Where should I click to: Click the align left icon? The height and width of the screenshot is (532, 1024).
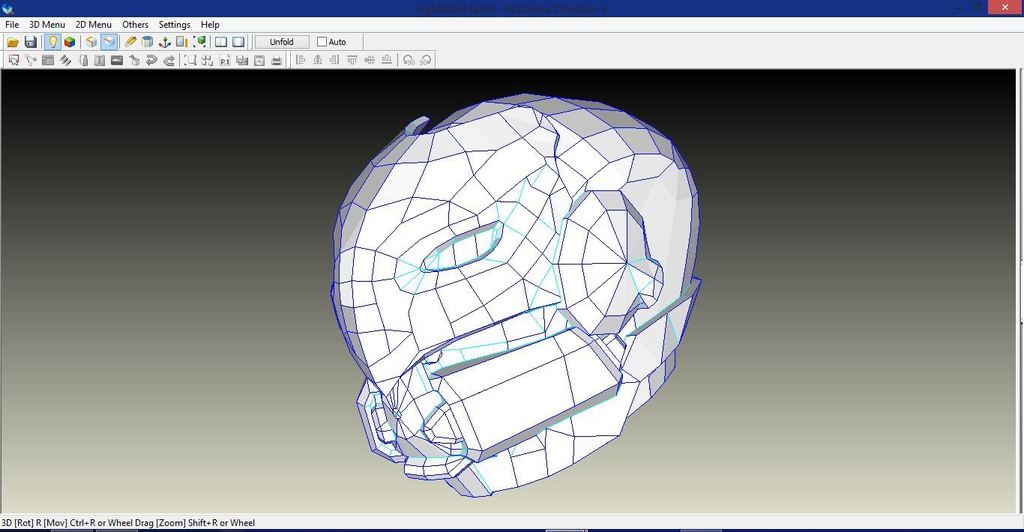tap(300, 60)
